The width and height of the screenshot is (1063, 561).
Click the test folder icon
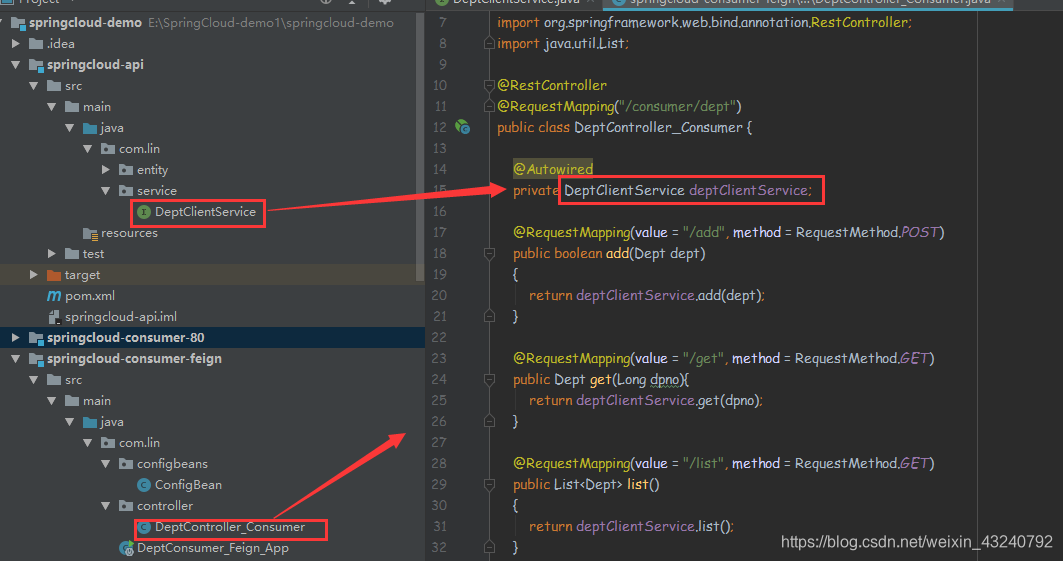coord(72,254)
